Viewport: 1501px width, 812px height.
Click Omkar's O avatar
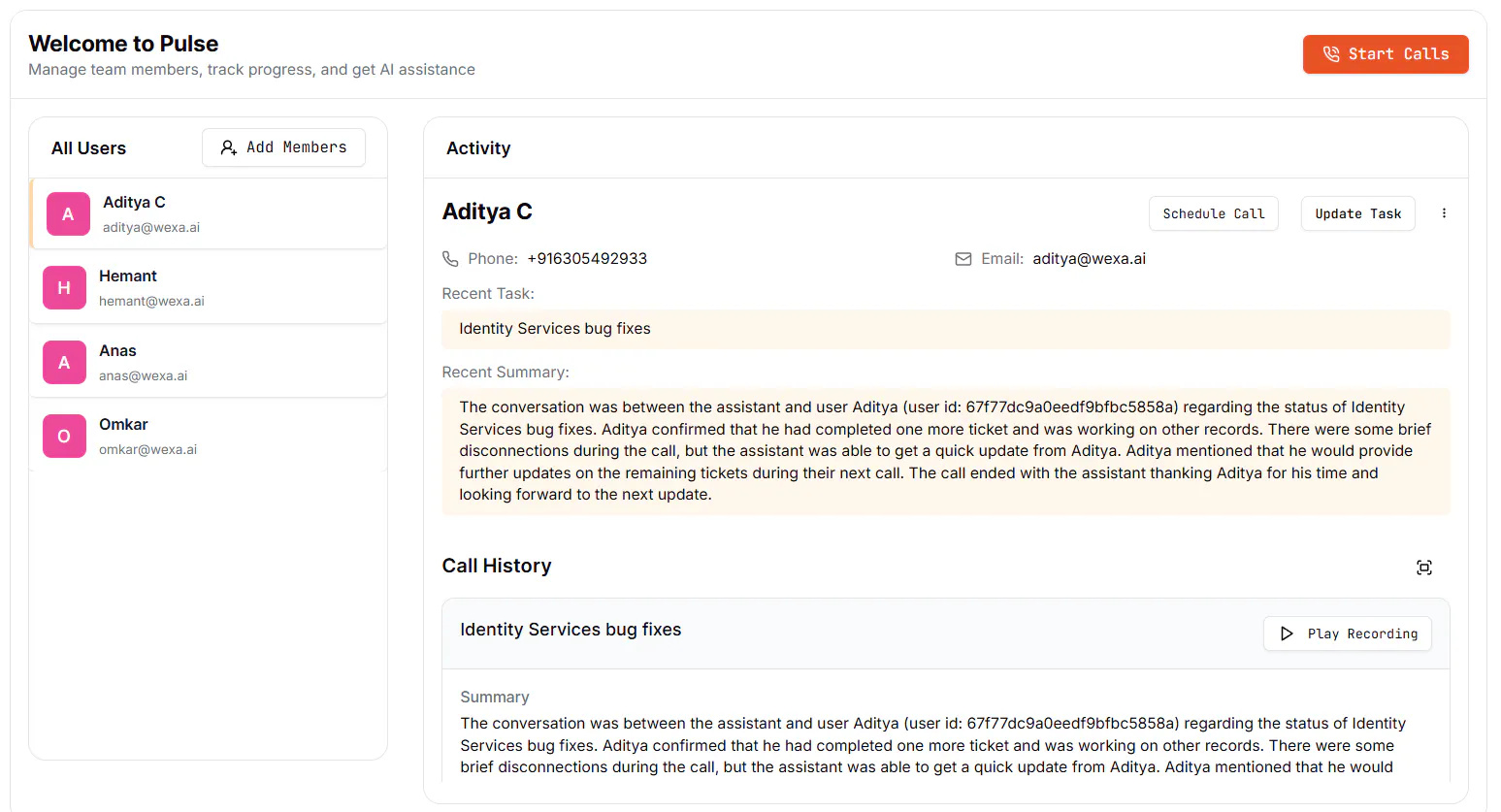click(x=64, y=437)
